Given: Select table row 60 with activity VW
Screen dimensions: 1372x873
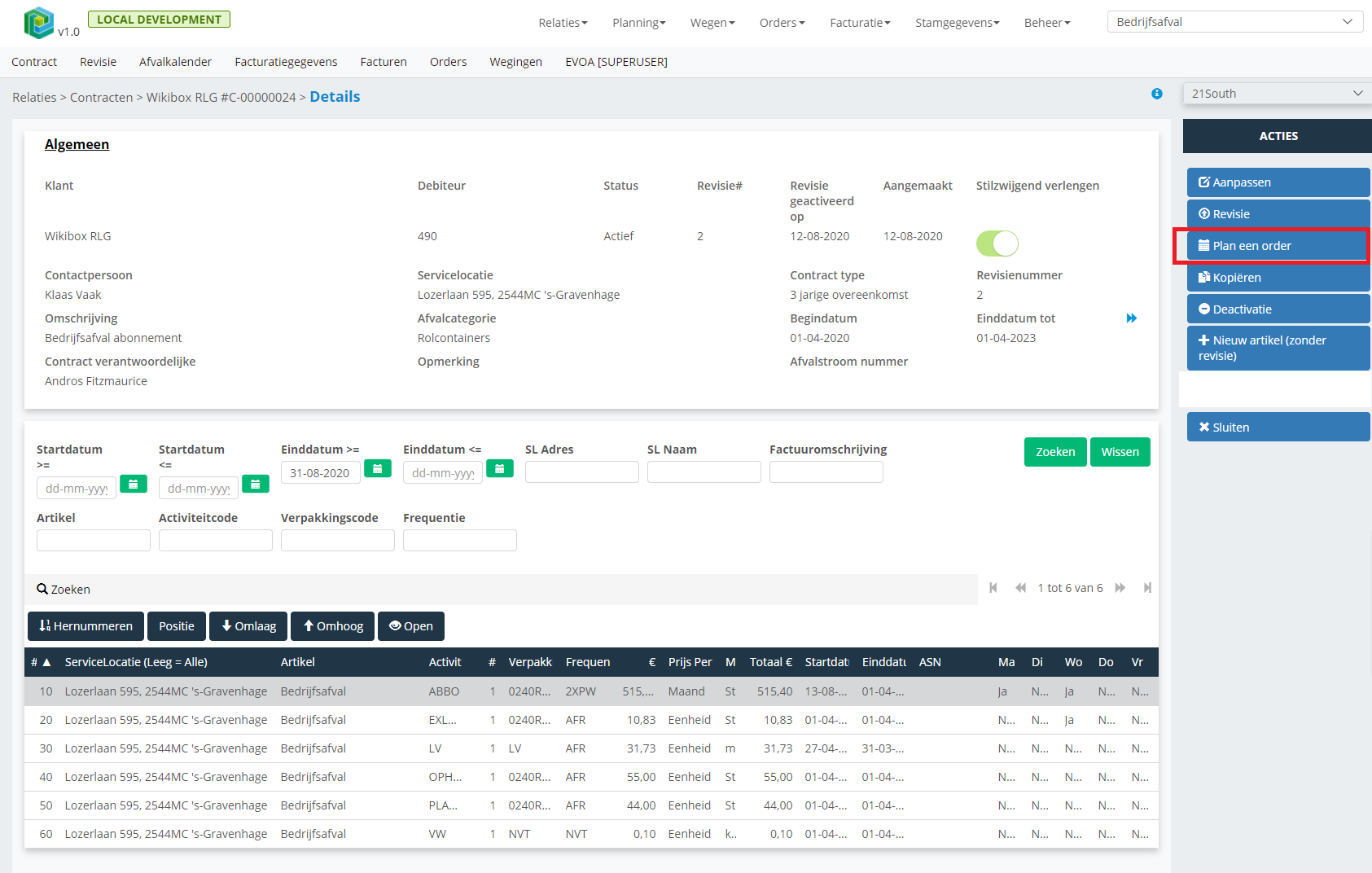Looking at the screenshot, I should click(x=591, y=834).
